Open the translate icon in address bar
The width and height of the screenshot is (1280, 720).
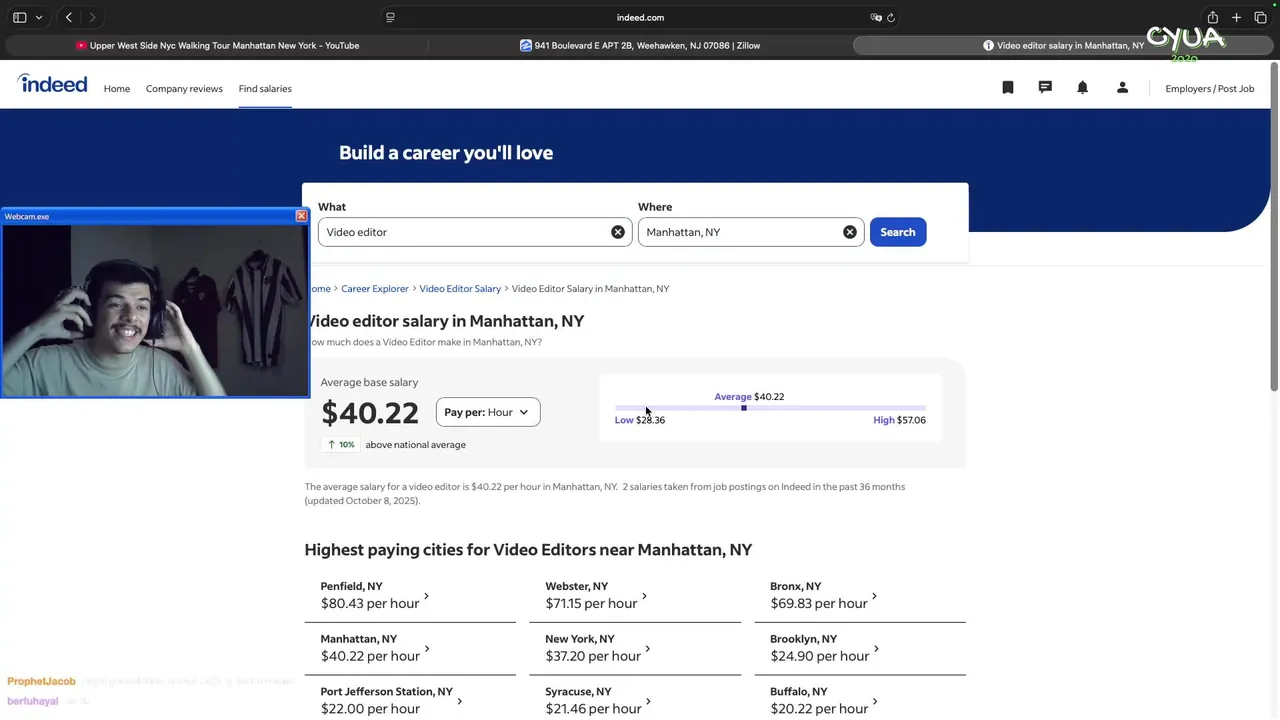876,17
